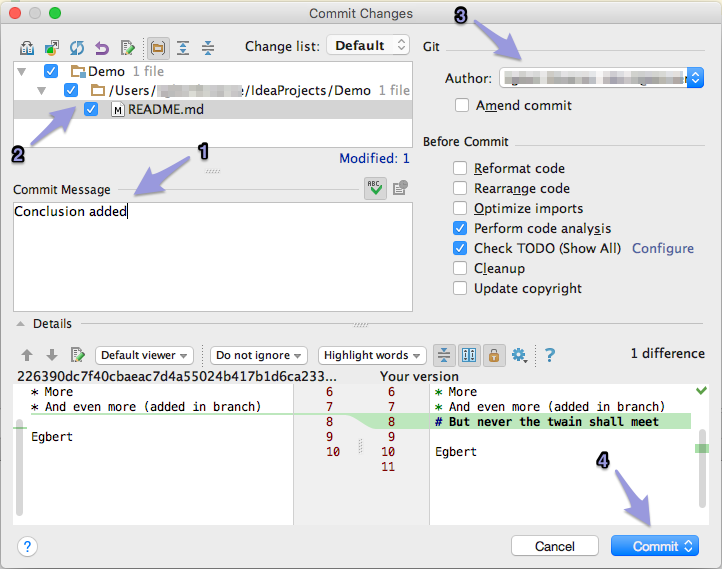Collapse the Demo tree node
This screenshot has height=569, width=722.
click(x=23, y=72)
